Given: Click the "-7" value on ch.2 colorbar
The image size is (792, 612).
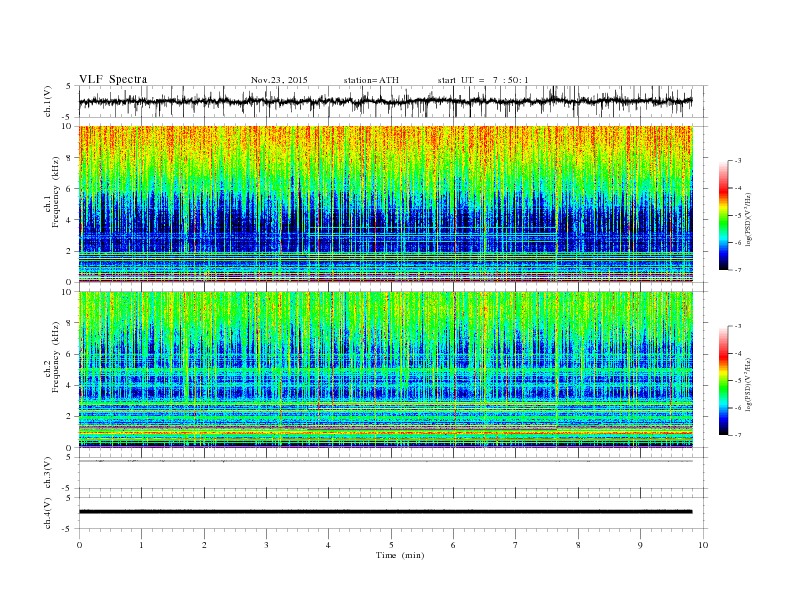Looking at the screenshot, I should click(738, 435).
